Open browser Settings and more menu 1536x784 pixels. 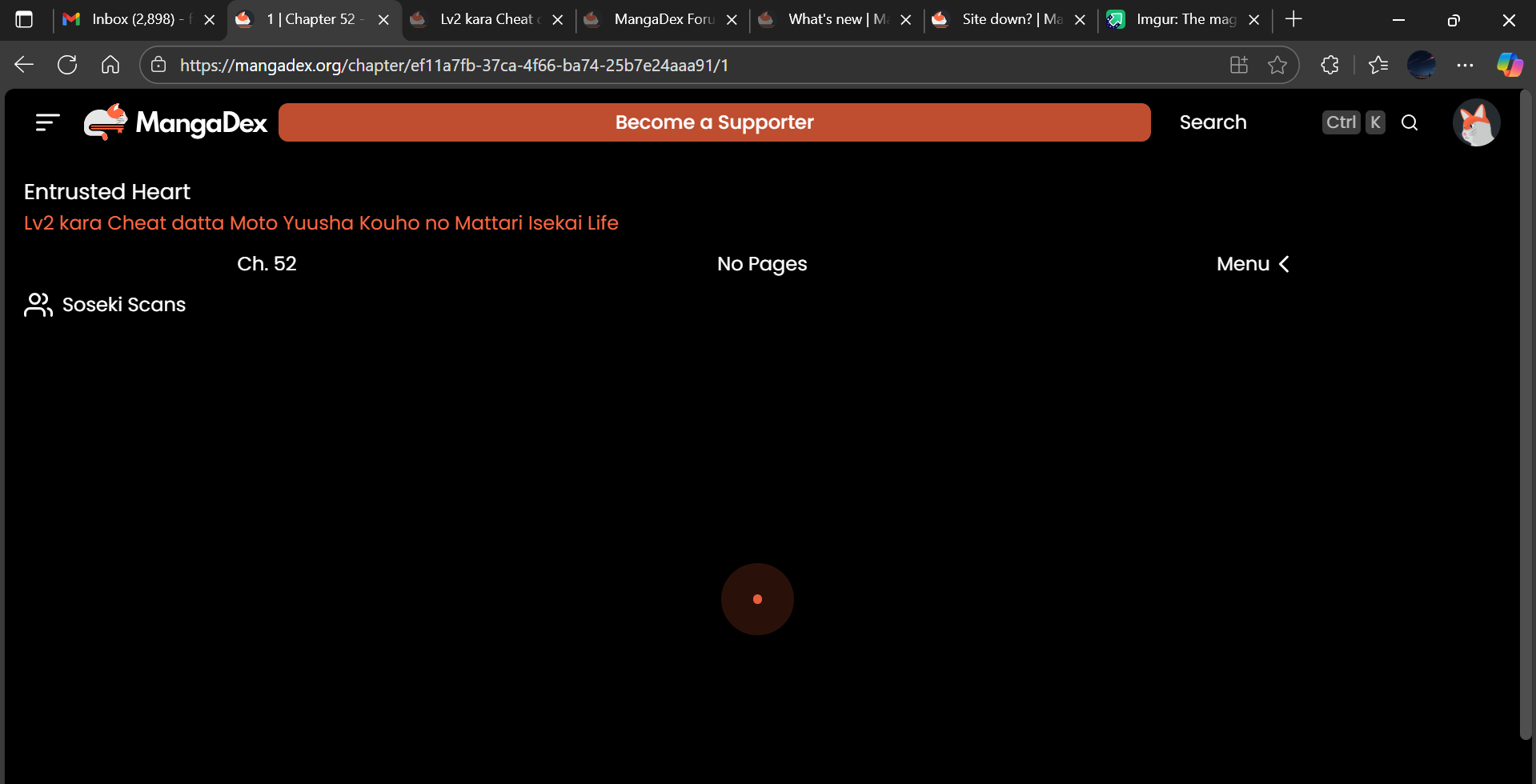tap(1465, 66)
